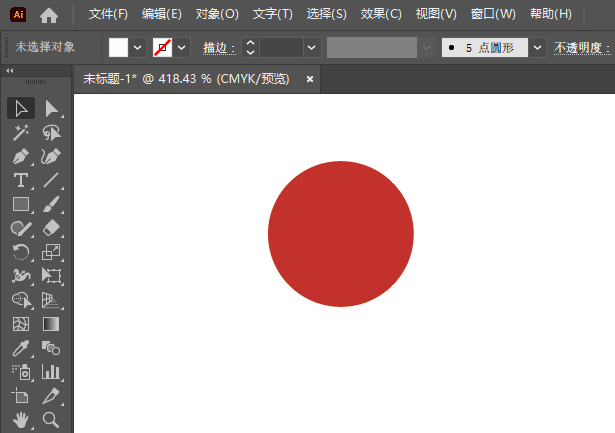This screenshot has width=615, height=433.
Task: Select the Column Graph tool
Action: pos(51,372)
